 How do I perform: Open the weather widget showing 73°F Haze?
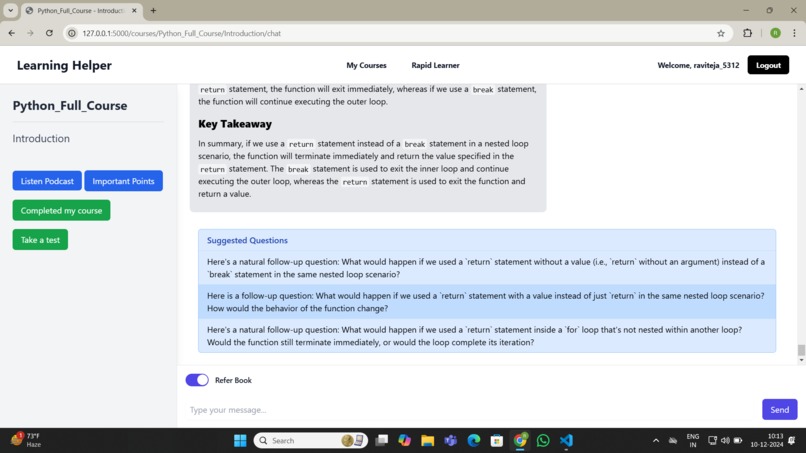pos(26,440)
